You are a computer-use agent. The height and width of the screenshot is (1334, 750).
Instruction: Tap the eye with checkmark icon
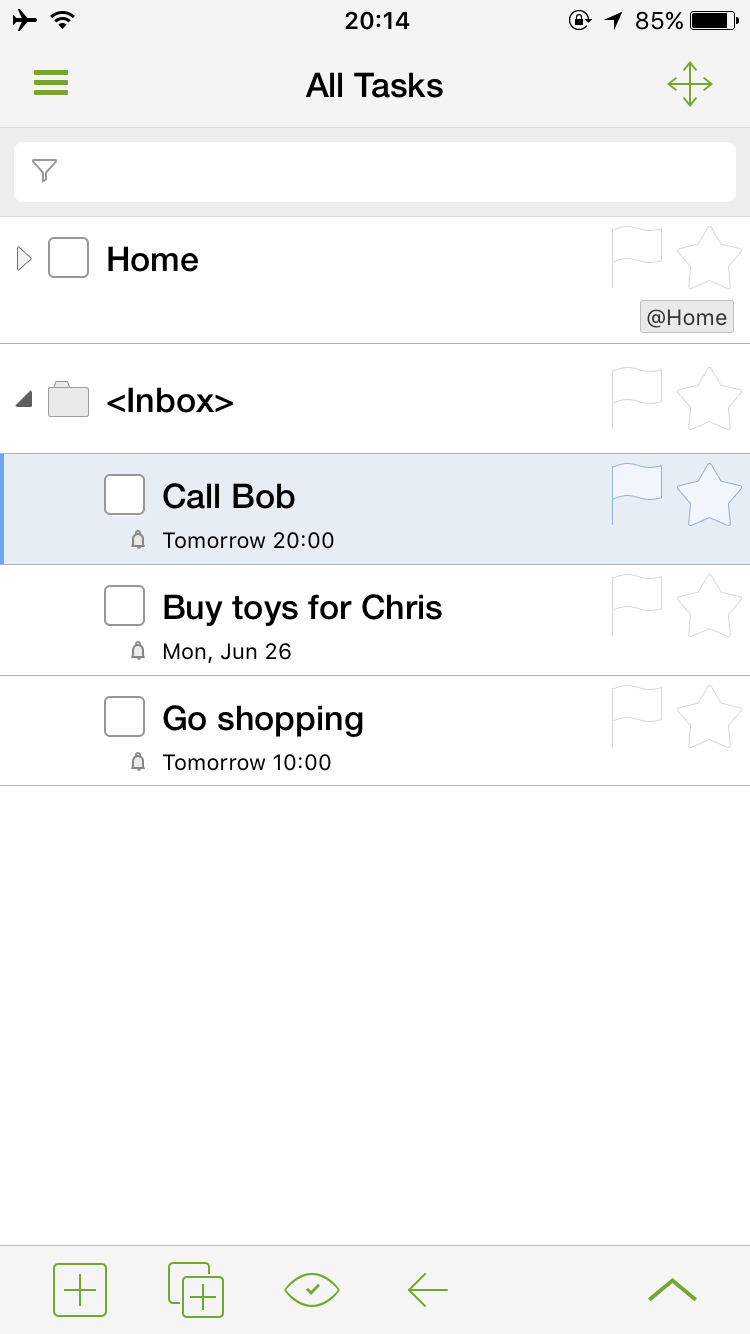pyautogui.click(x=312, y=1290)
